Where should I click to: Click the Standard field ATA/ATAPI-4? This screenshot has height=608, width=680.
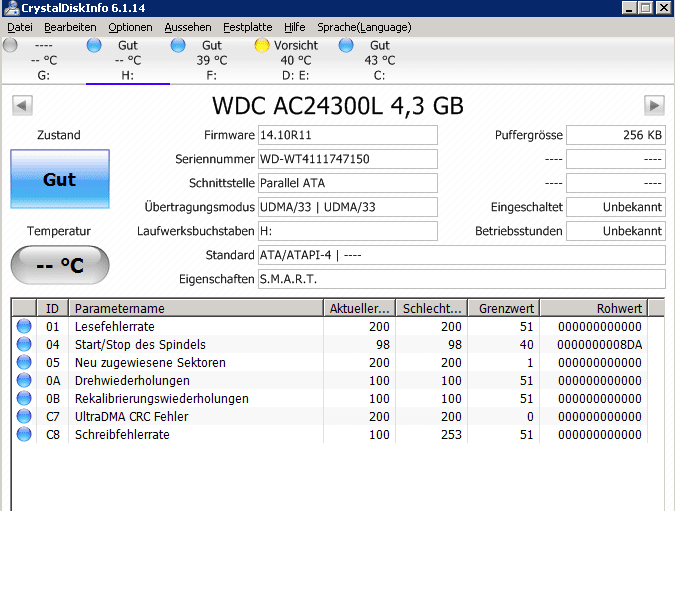click(462, 255)
